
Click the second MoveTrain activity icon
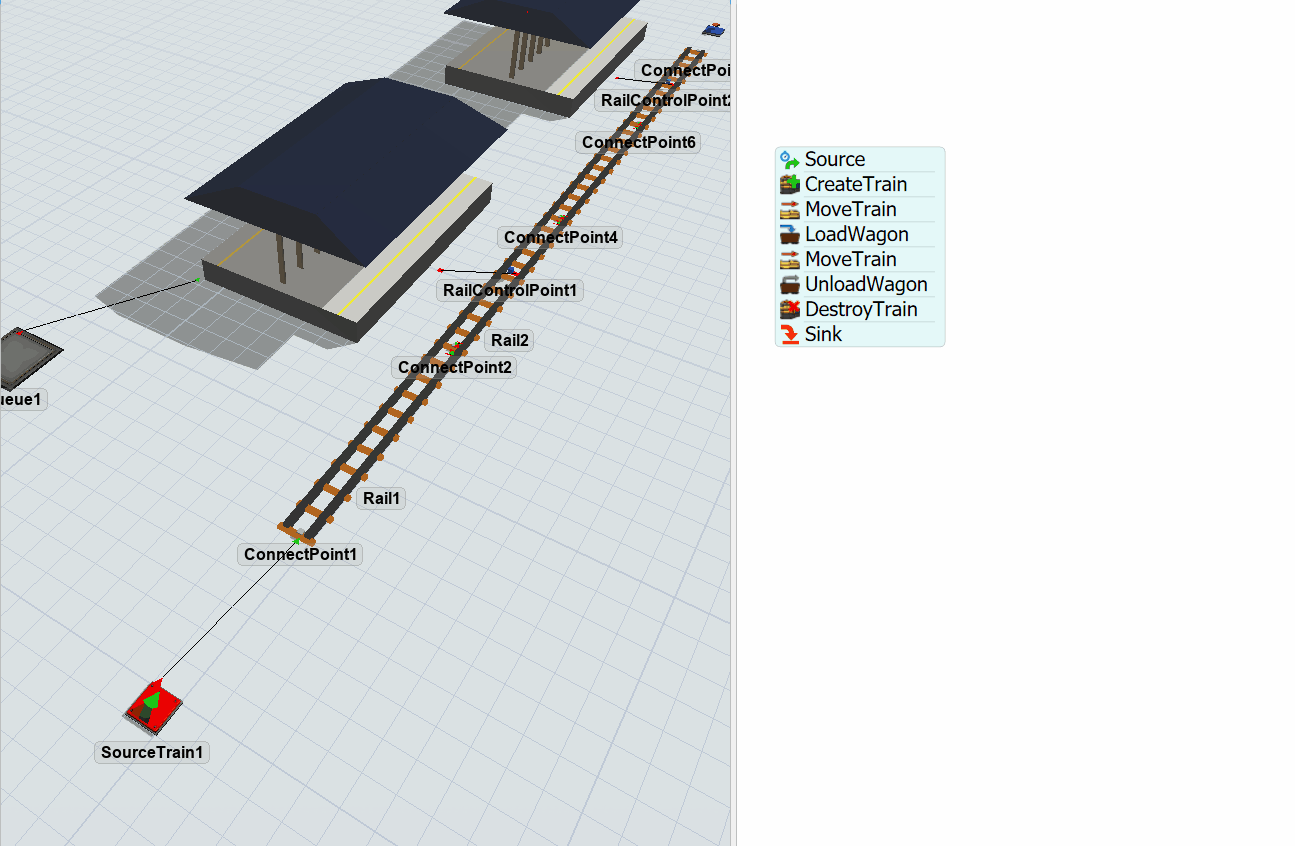[790, 260]
